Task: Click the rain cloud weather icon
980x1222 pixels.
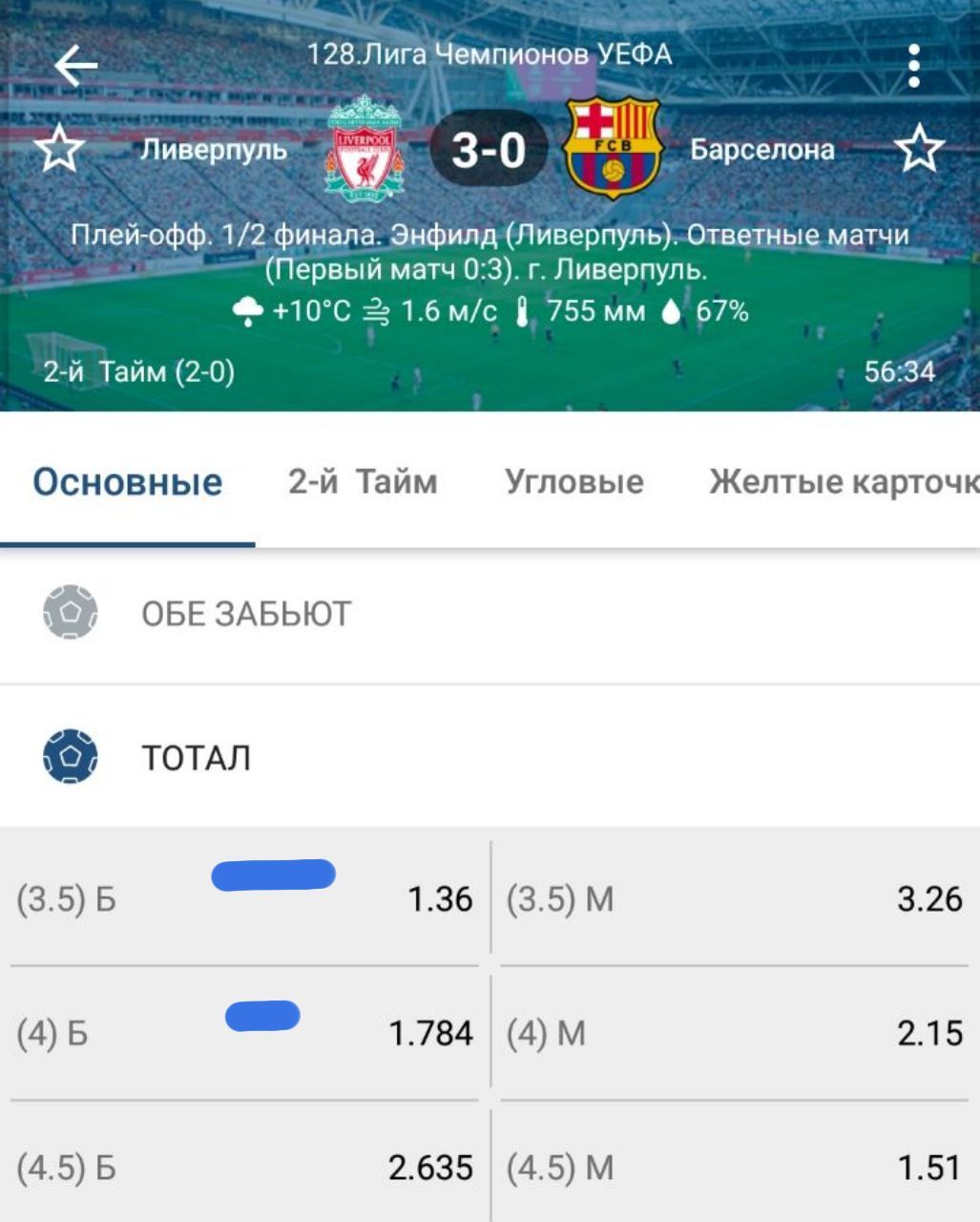Action: [248, 311]
